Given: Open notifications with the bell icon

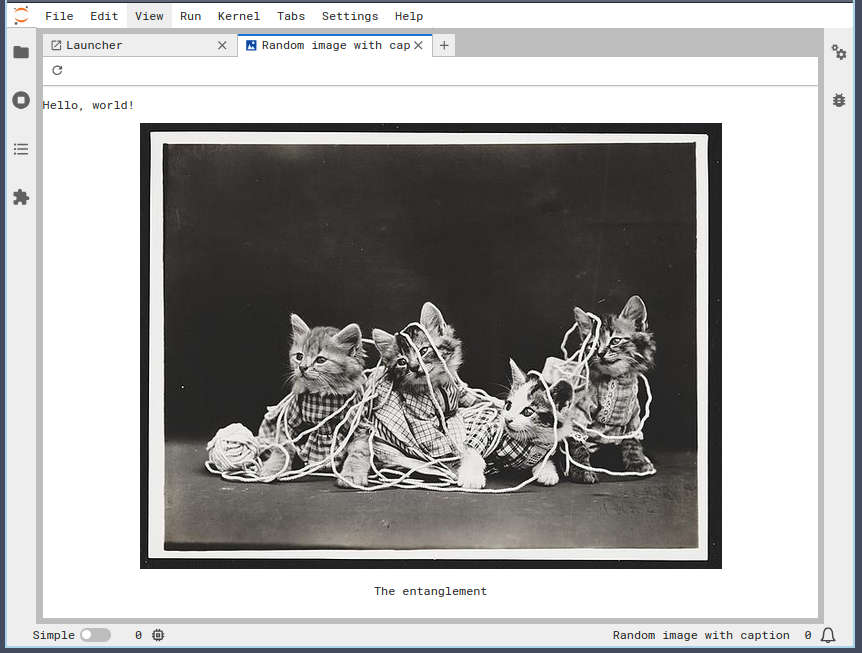Looking at the screenshot, I should point(827,635).
